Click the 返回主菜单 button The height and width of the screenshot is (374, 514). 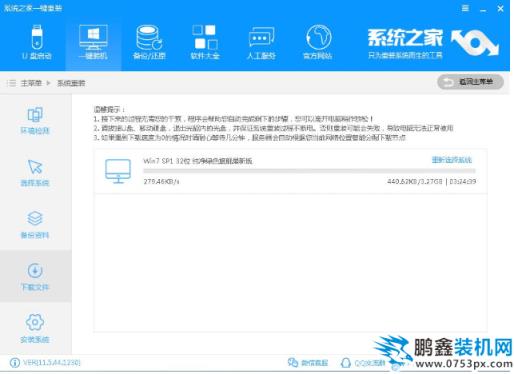pos(470,82)
